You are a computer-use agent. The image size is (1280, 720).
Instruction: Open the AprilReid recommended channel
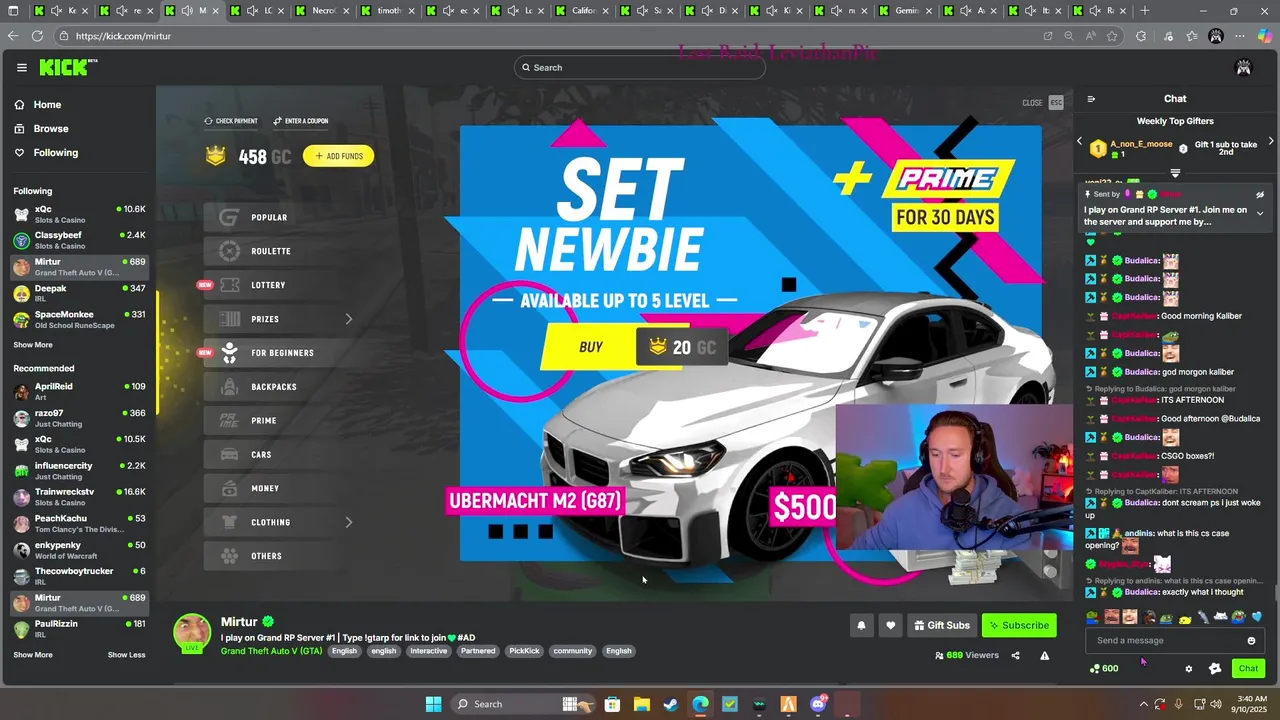tap(79, 391)
